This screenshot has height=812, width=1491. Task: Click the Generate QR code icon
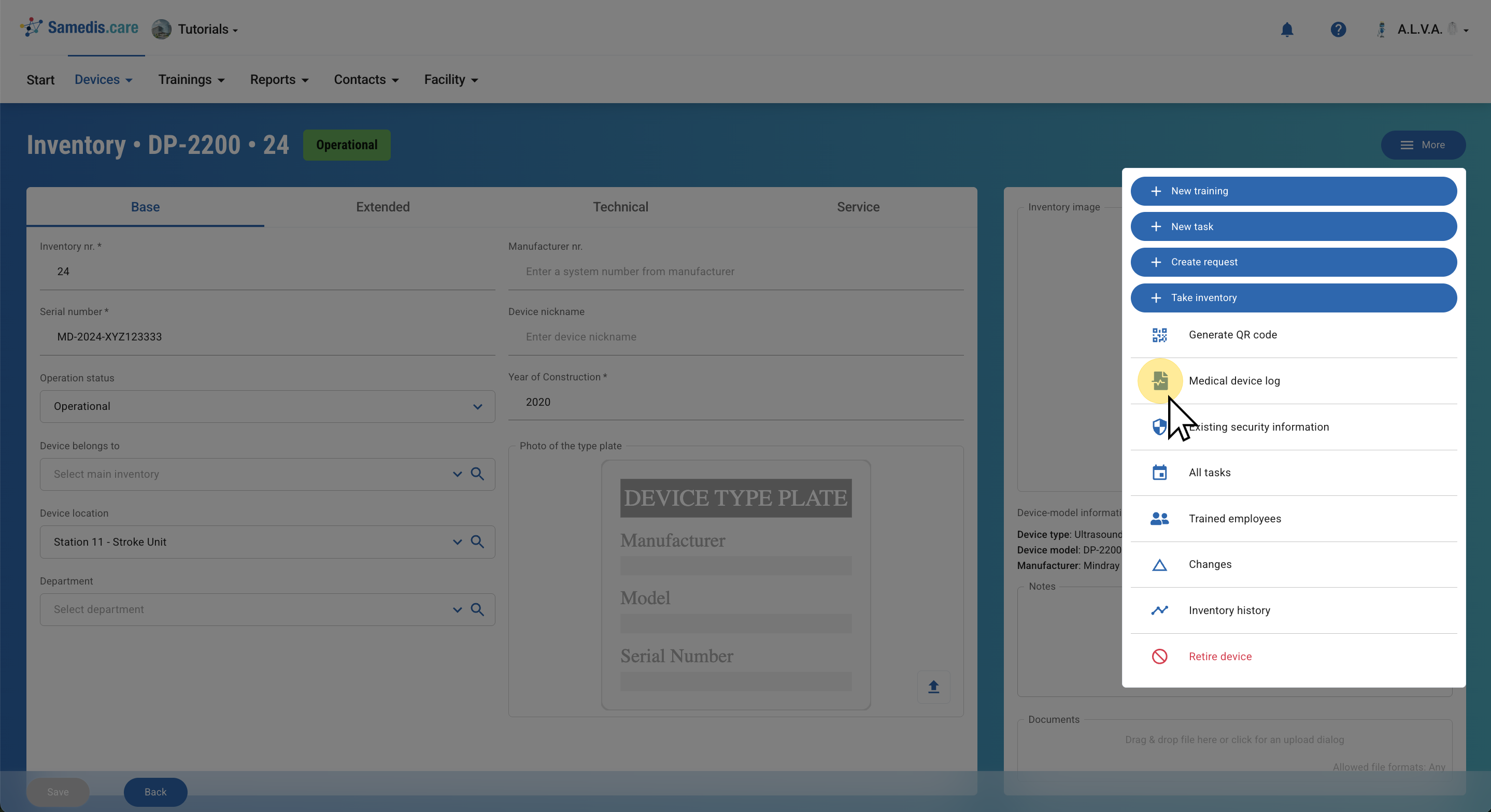[x=1159, y=335]
